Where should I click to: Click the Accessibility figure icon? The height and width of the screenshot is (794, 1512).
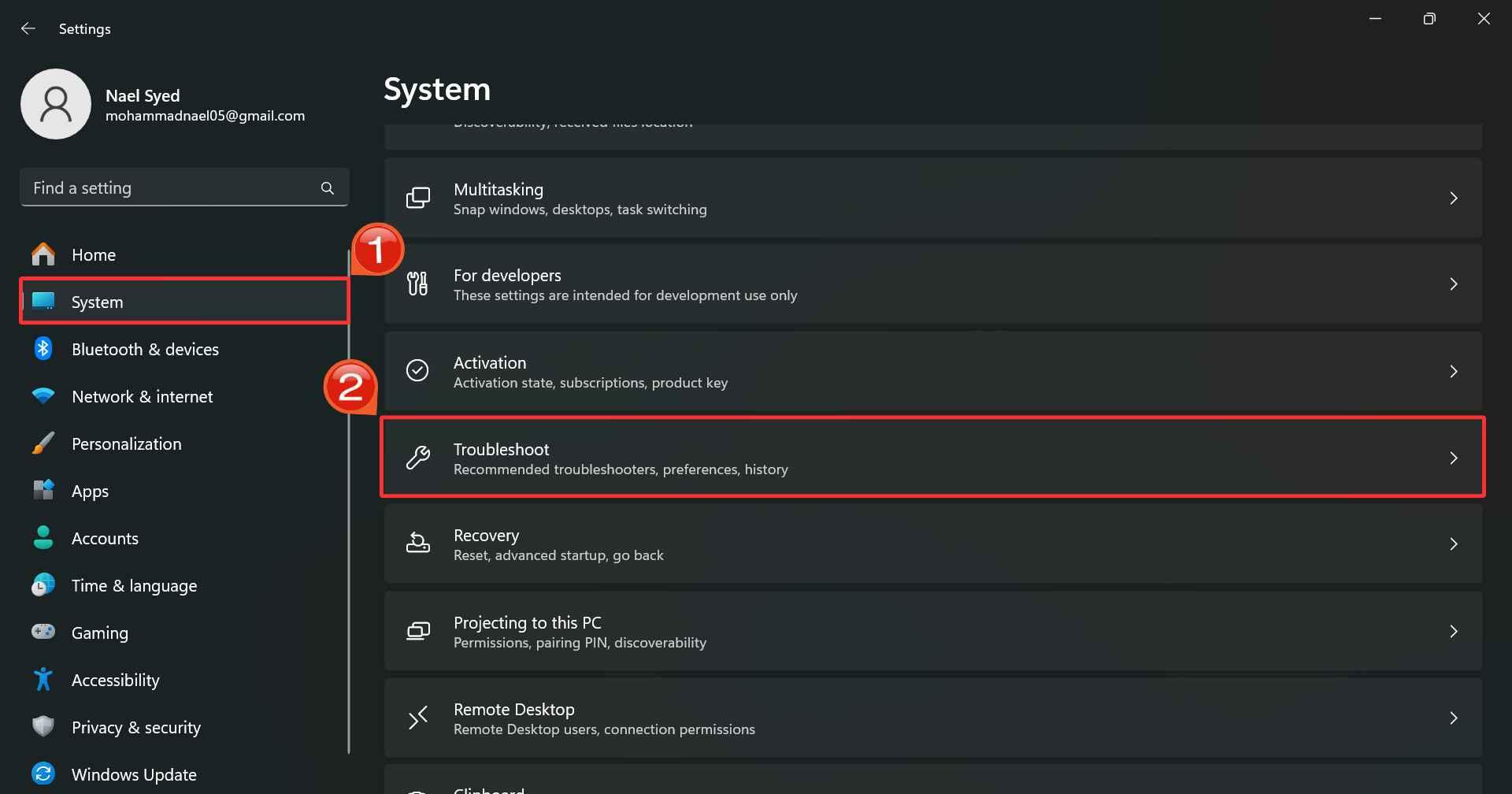pos(43,680)
